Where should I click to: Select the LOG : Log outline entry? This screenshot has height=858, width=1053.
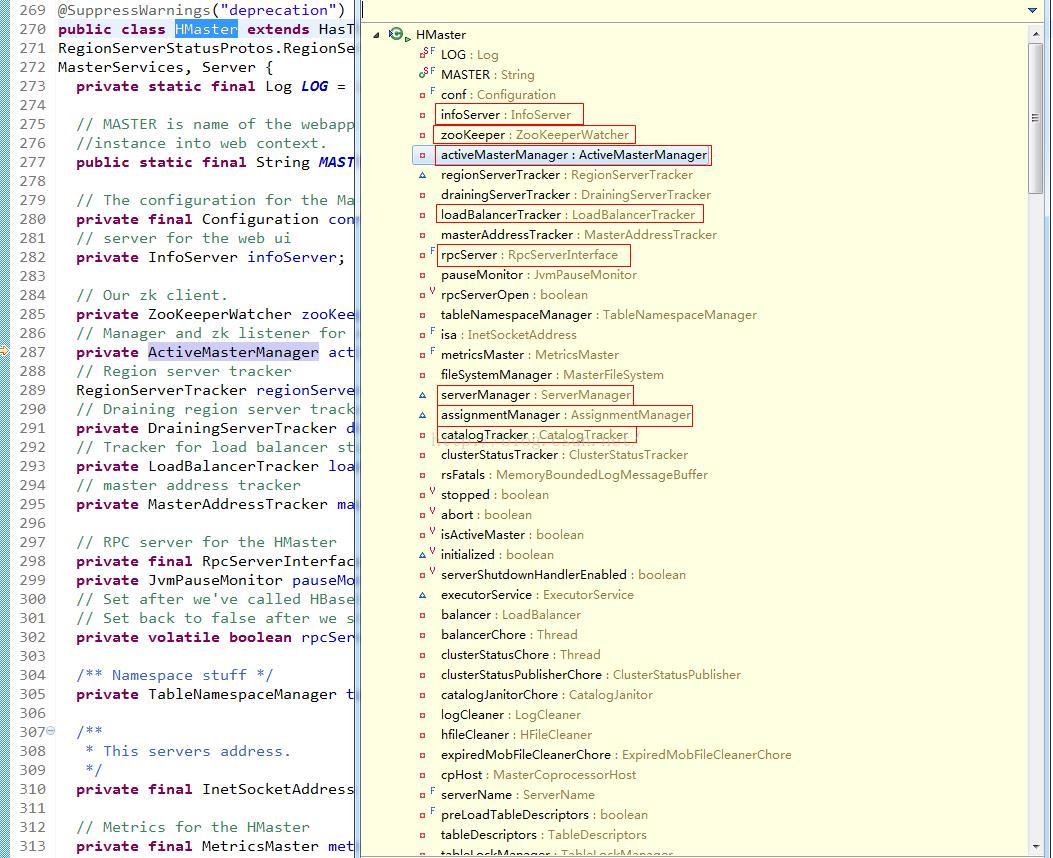click(469, 55)
